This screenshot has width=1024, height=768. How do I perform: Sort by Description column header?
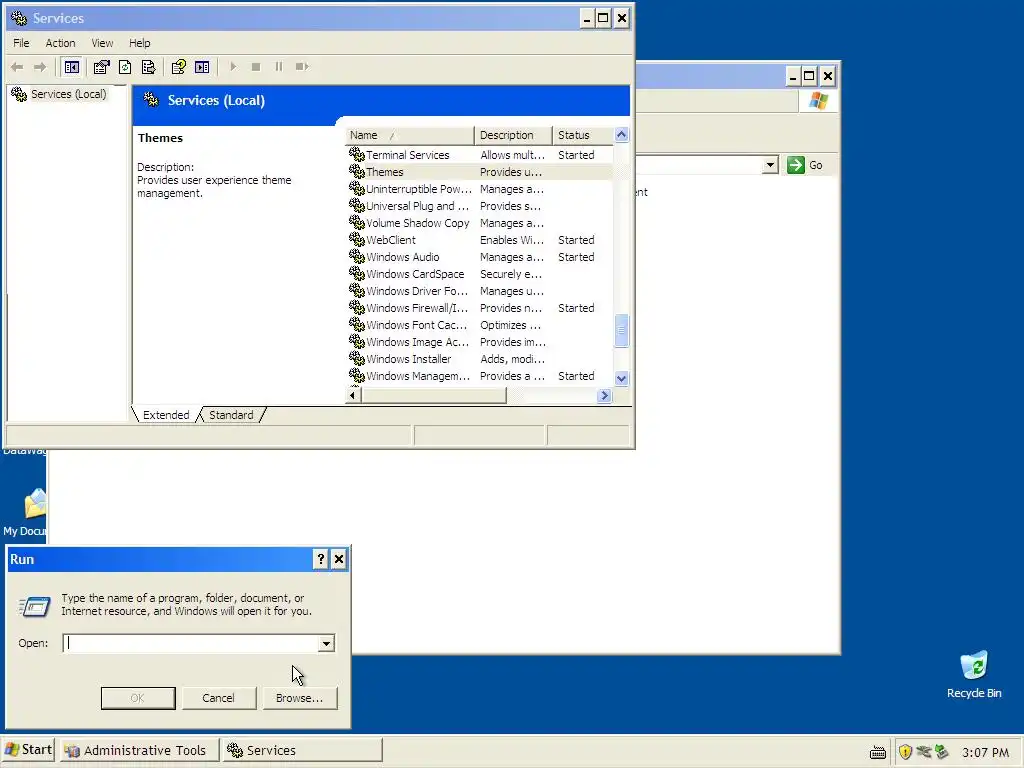point(513,135)
